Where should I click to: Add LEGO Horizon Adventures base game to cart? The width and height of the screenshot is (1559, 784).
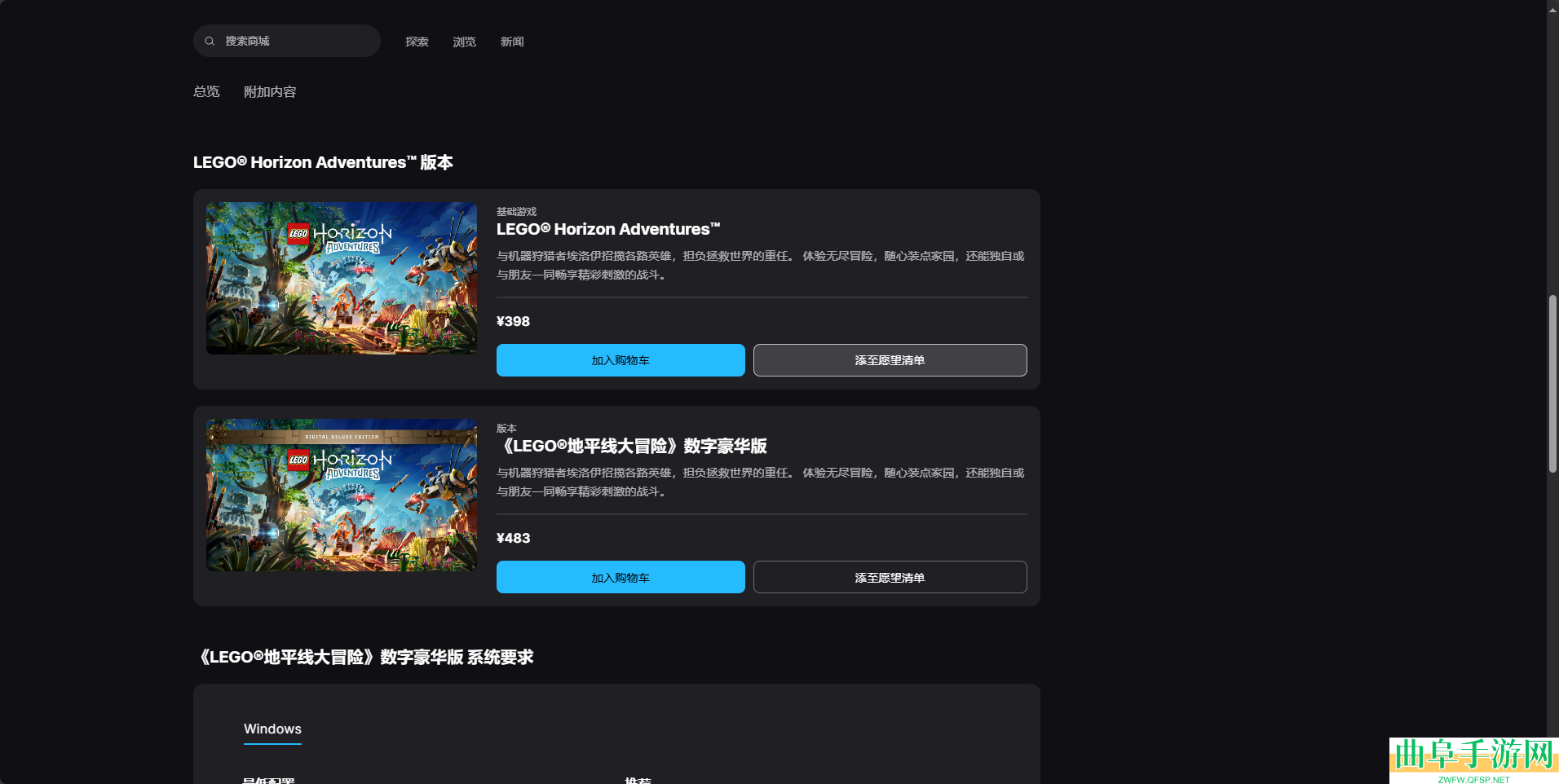click(620, 359)
